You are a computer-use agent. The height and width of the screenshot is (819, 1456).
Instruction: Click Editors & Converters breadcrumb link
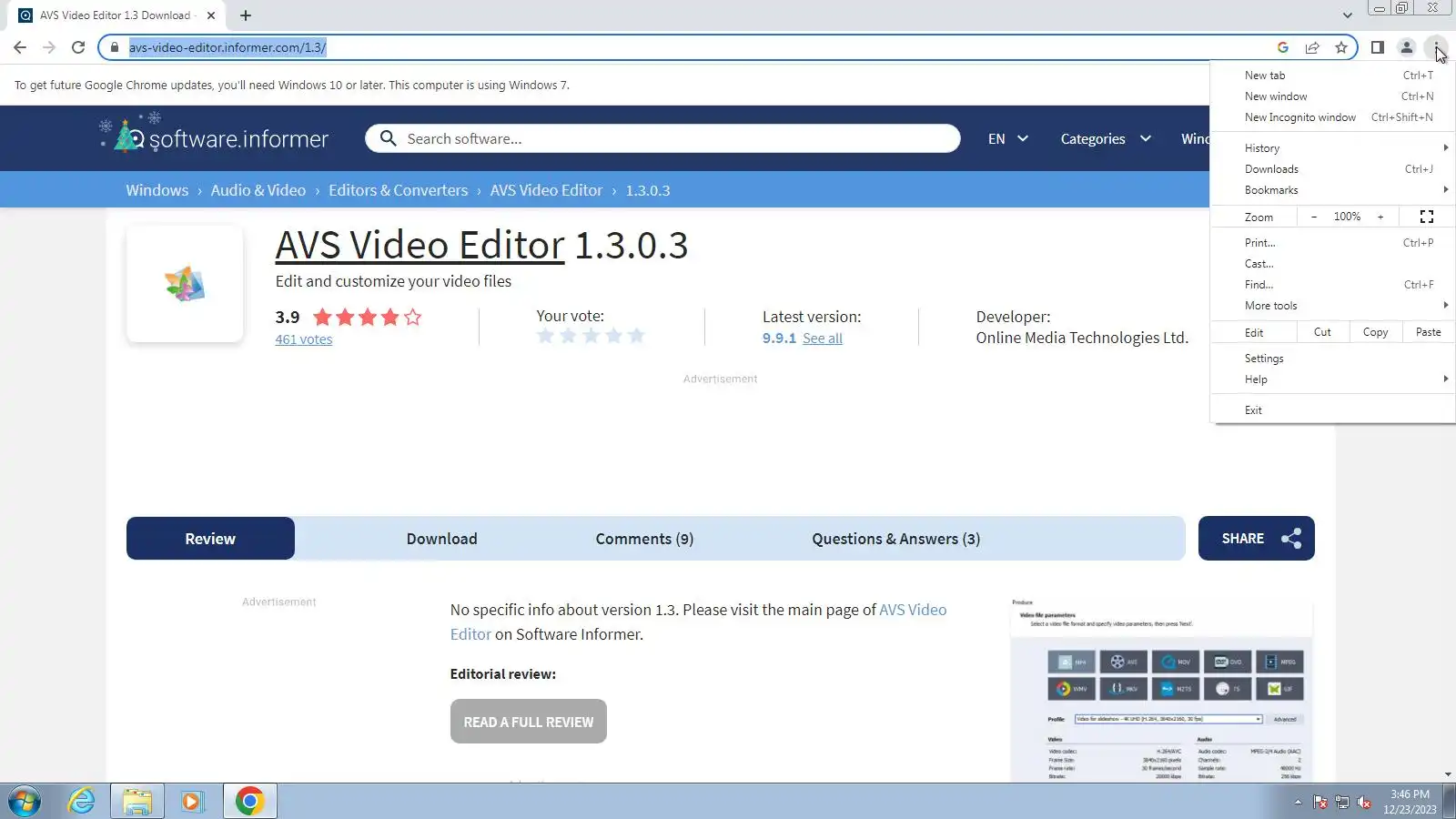[399, 190]
